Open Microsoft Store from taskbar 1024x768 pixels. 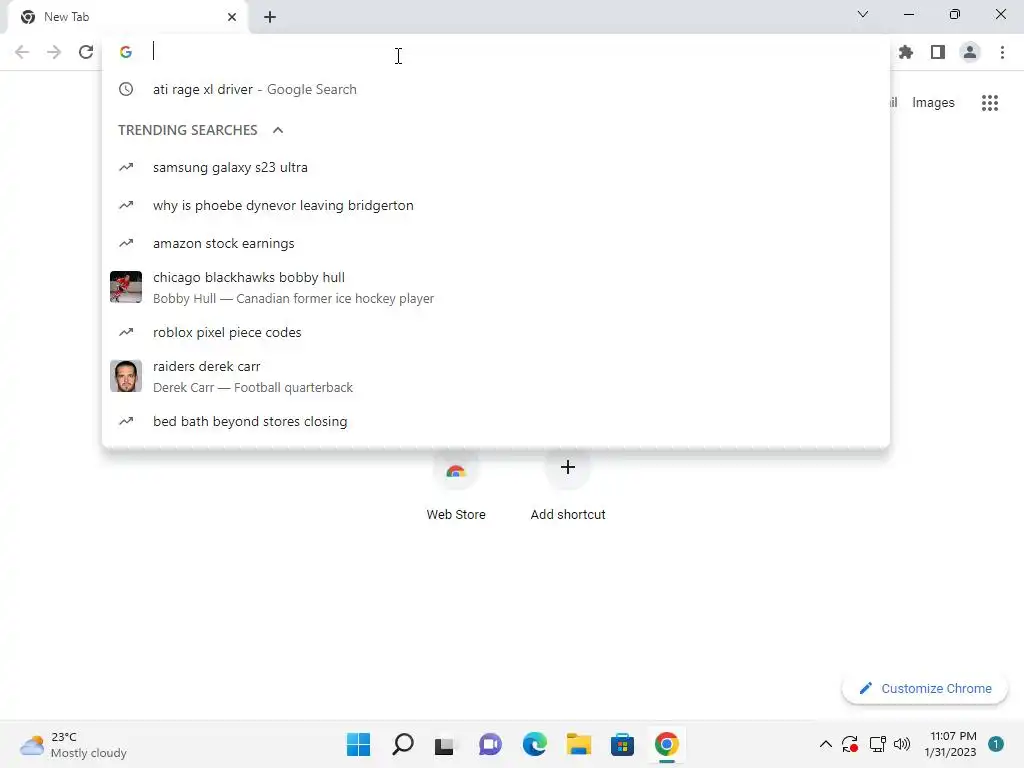(x=622, y=744)
